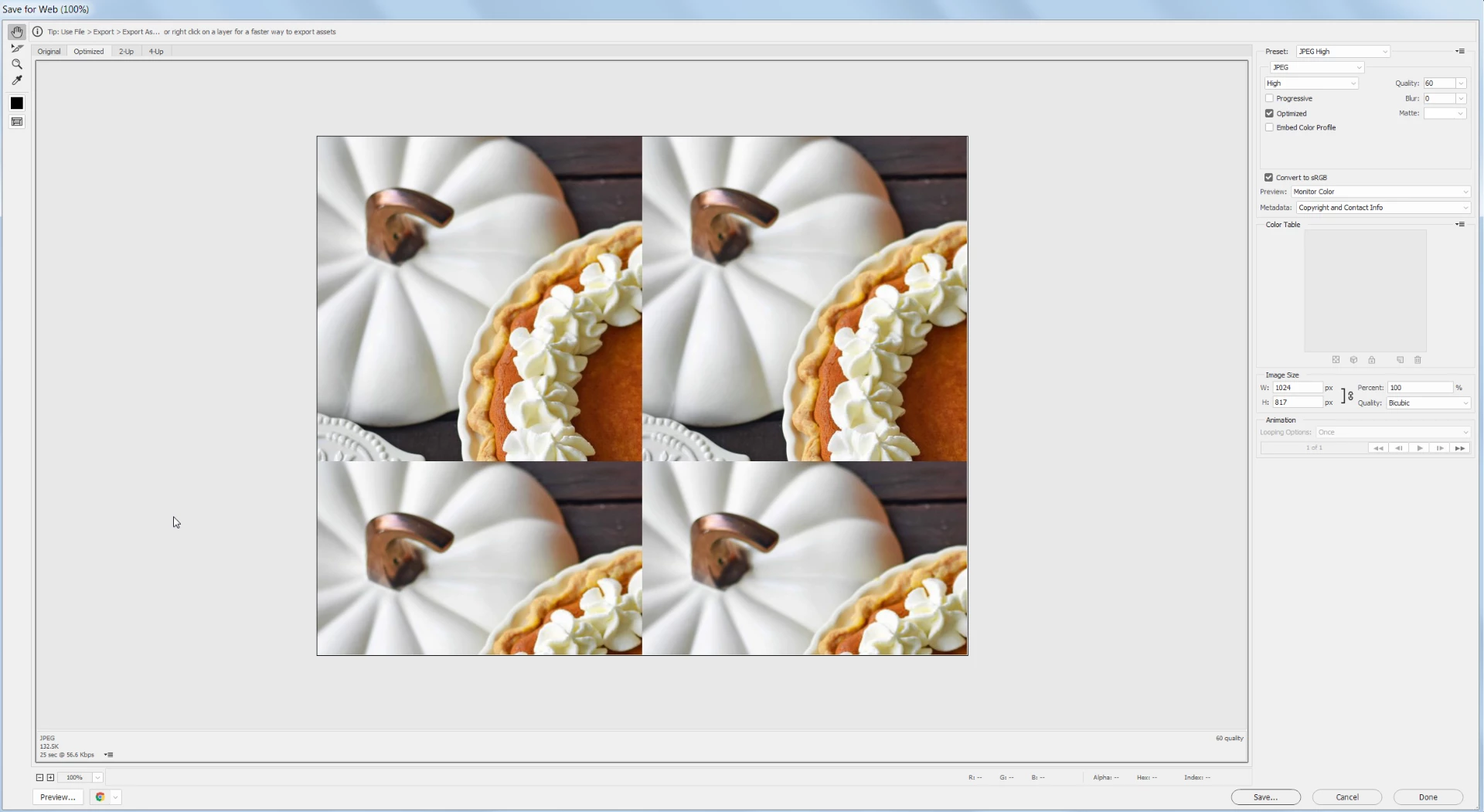The image size is (1484, 812).
Task: Open the browser selection dropdown arrow
Action: click(x=116, y=797)
